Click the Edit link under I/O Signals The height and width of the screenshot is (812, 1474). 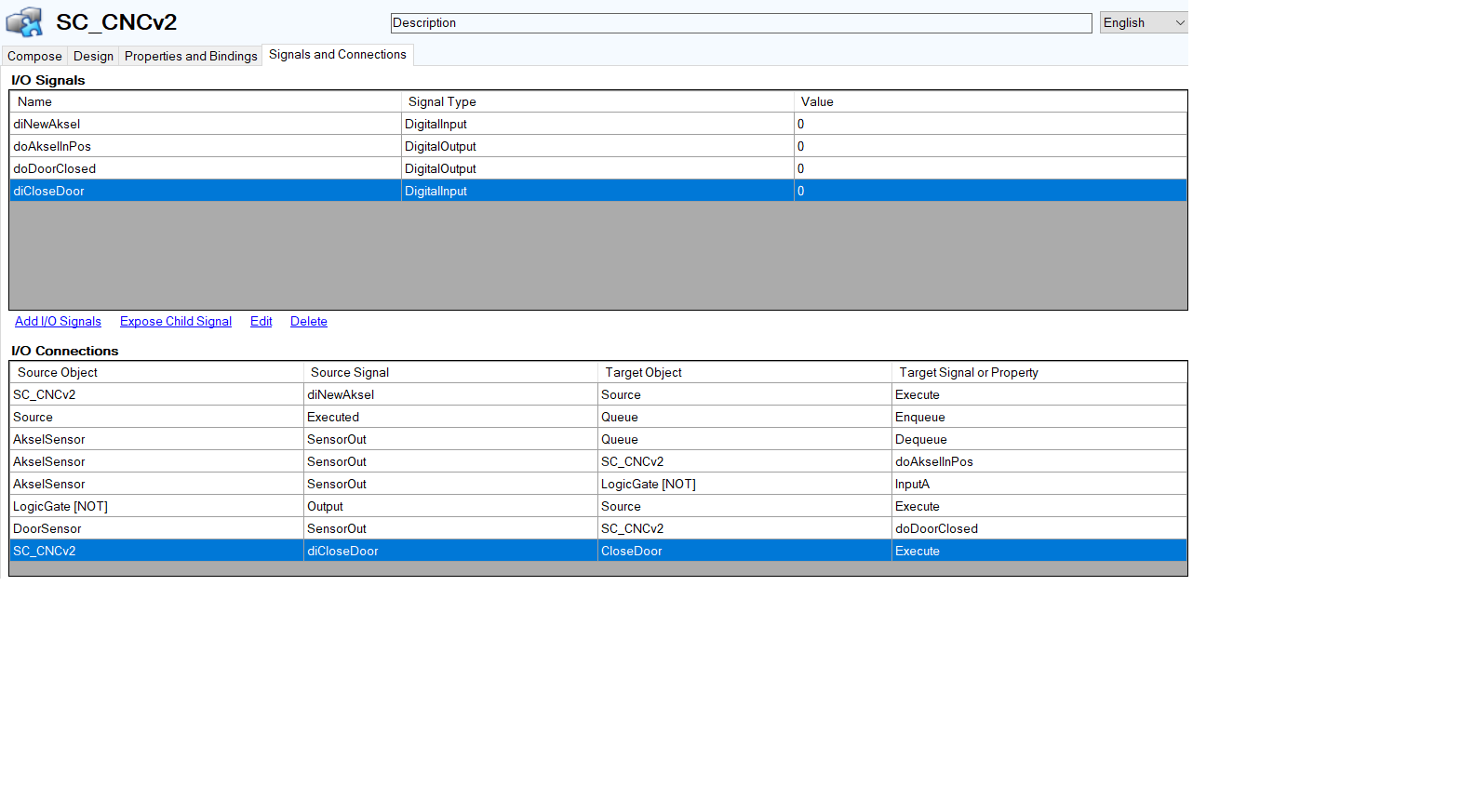pyautogui.click(x=261, y=321)
